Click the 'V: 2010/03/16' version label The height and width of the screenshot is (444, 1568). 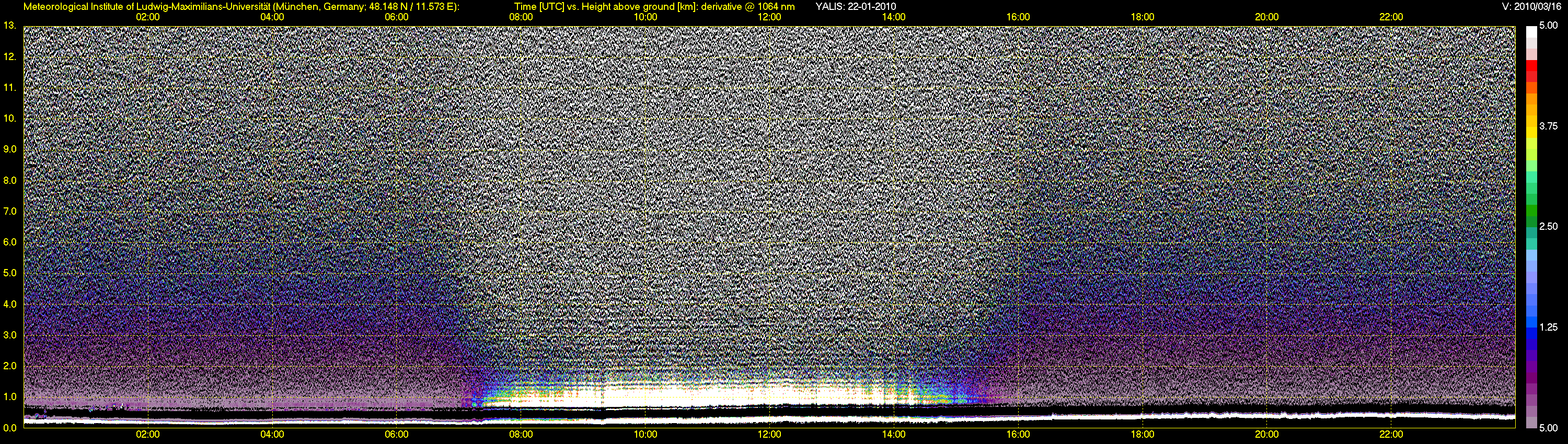tap(1530, 7)
